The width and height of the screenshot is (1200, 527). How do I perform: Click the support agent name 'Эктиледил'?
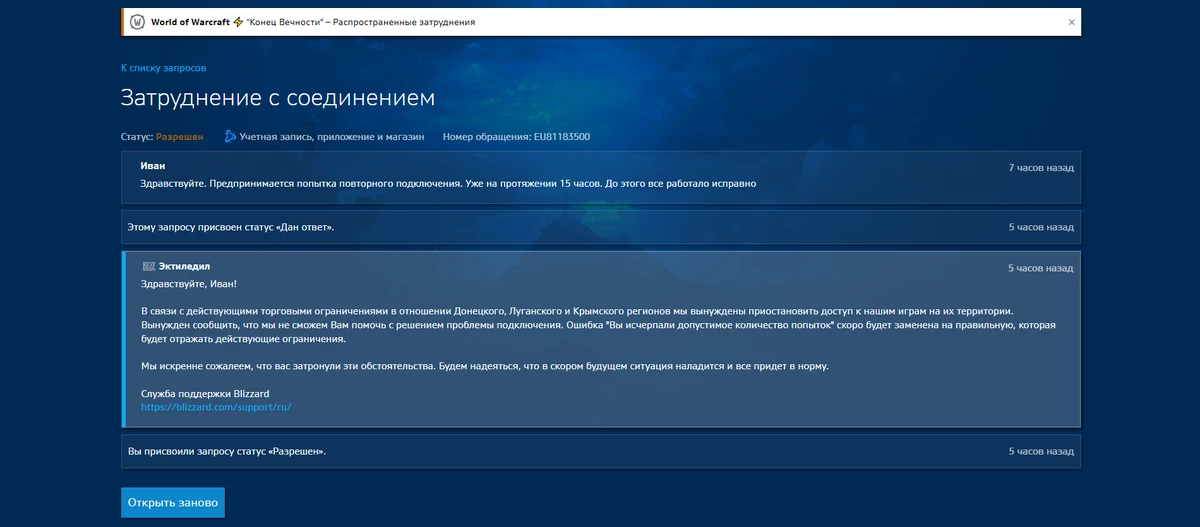point(184,266)
